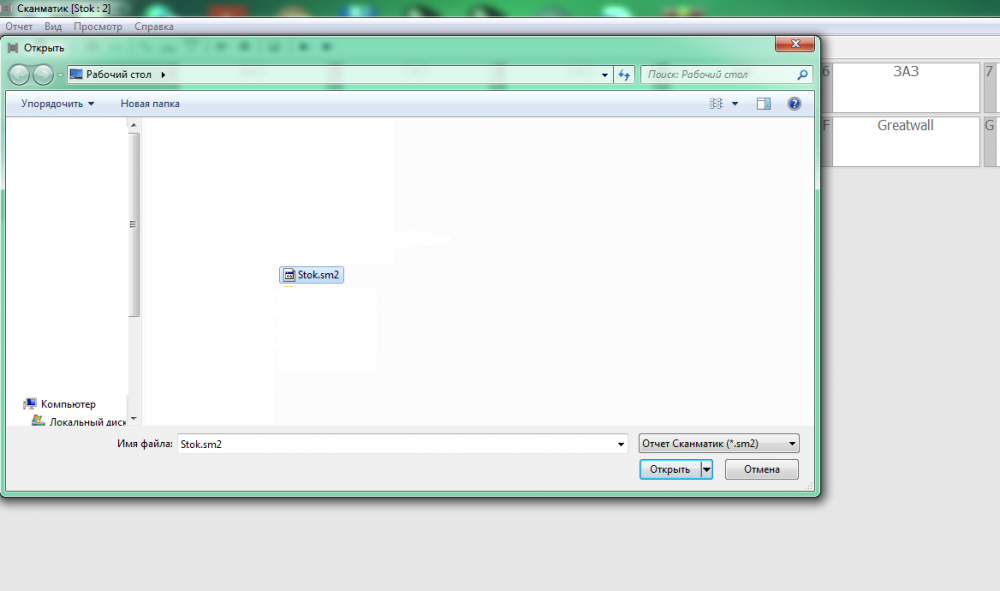This screenshot has height=591, width=1000.
Task: Click the Локальный диск drive icon
Action: click(38, 422)
